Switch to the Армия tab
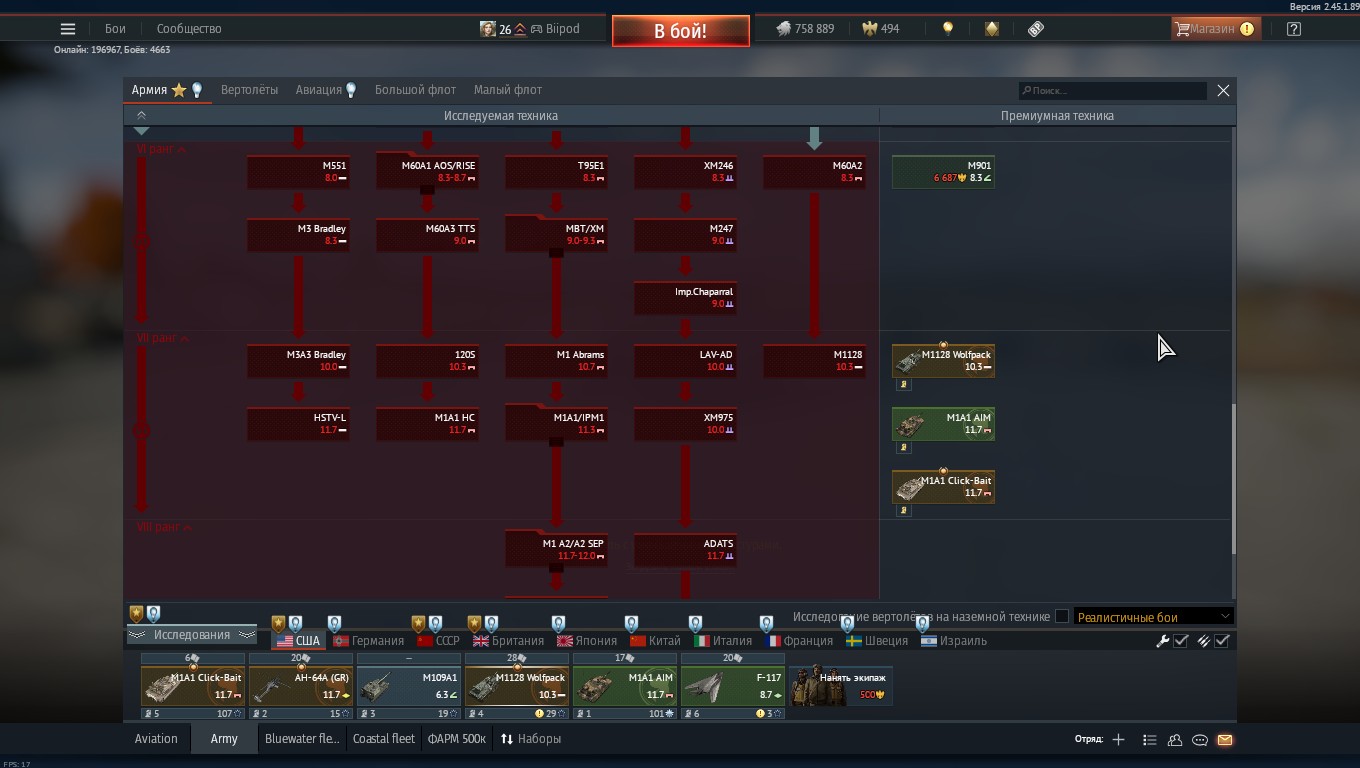The height and width of the screenshot is (768, 1360). (x=167, y=90)
